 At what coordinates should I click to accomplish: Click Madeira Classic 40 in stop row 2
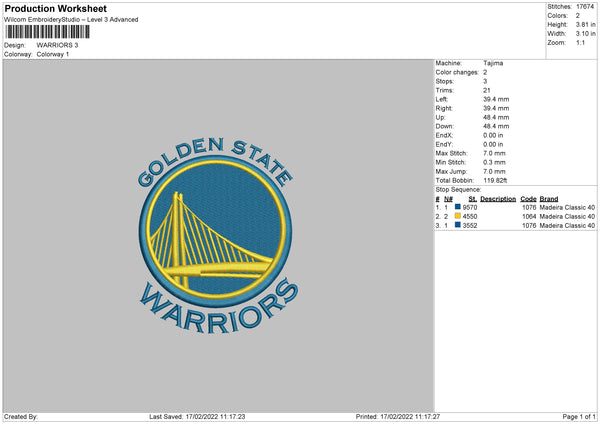coord(567,217)
